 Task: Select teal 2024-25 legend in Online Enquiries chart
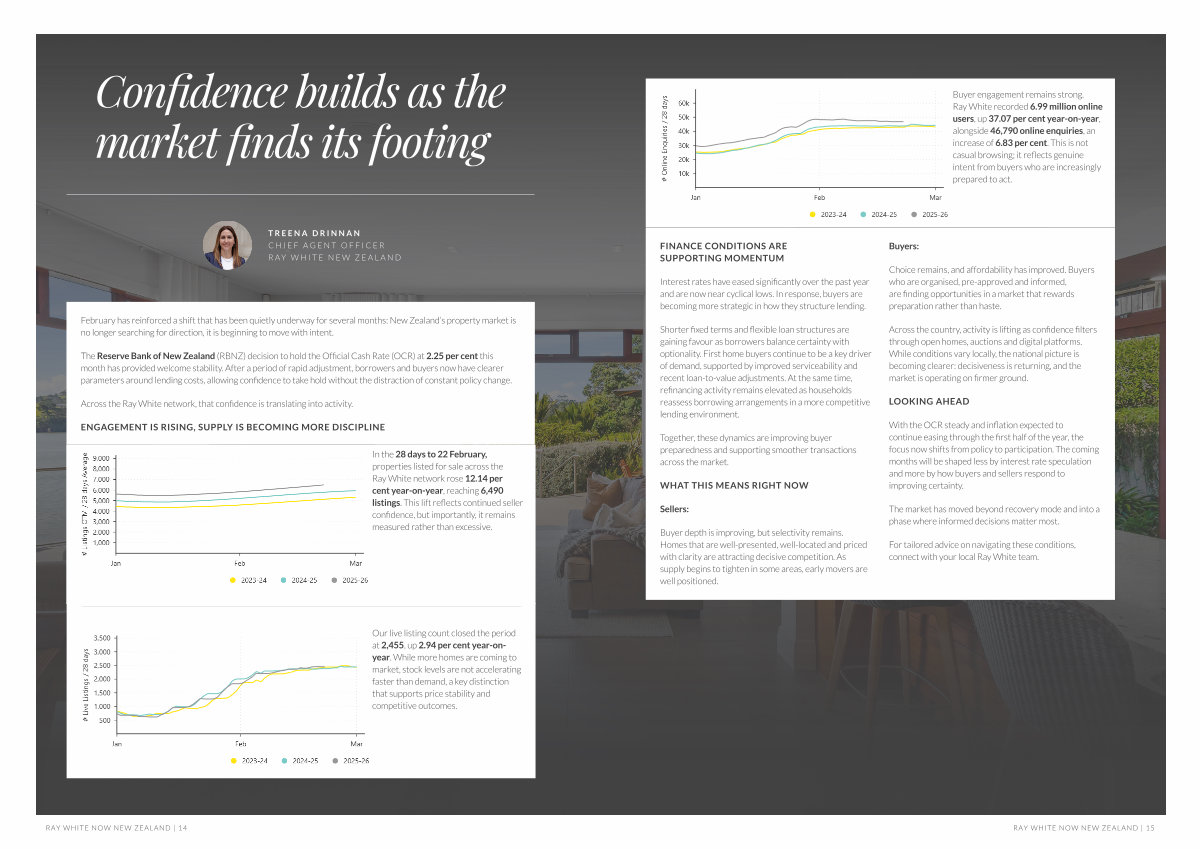click(863, 215)
